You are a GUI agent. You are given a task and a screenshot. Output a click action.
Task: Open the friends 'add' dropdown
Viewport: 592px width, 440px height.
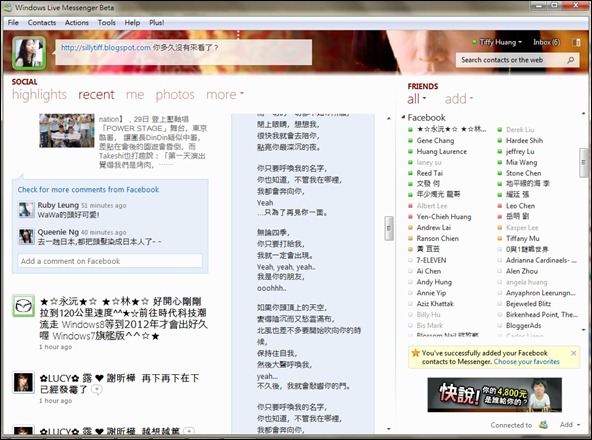pos(458,99)
